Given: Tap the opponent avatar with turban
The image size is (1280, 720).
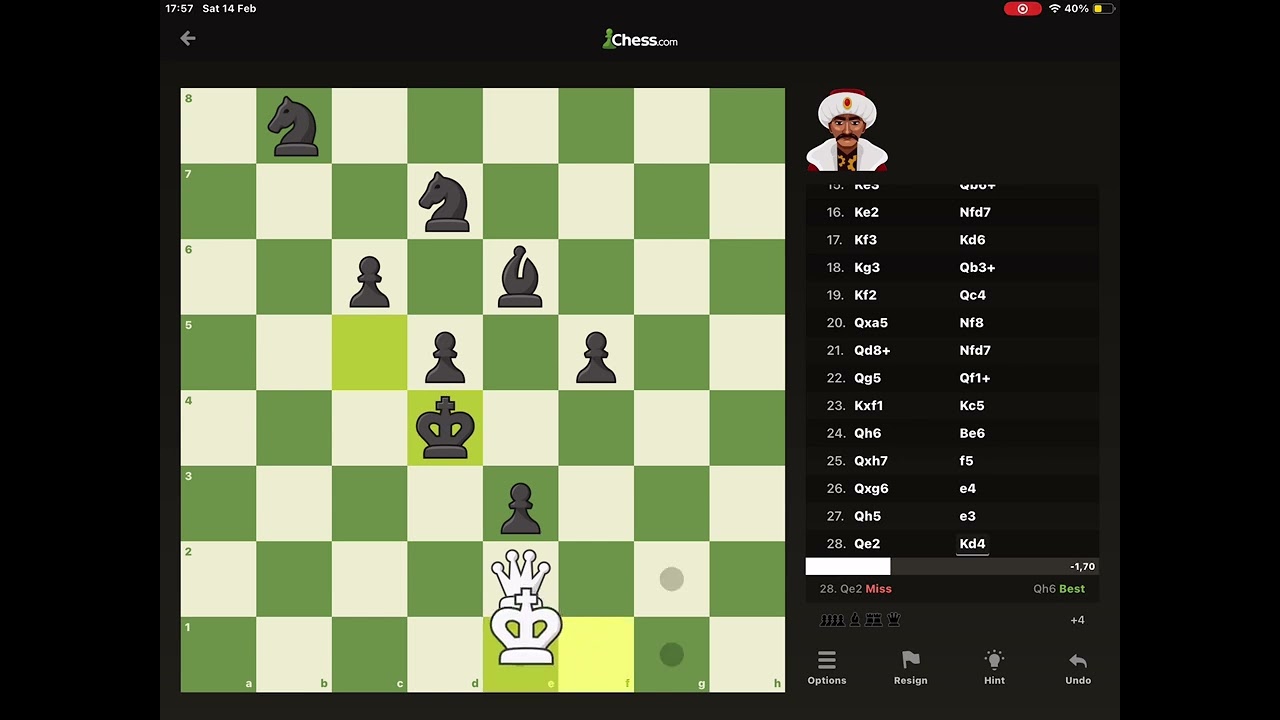Looking at the screenshot, I should (x=847, y=131).
